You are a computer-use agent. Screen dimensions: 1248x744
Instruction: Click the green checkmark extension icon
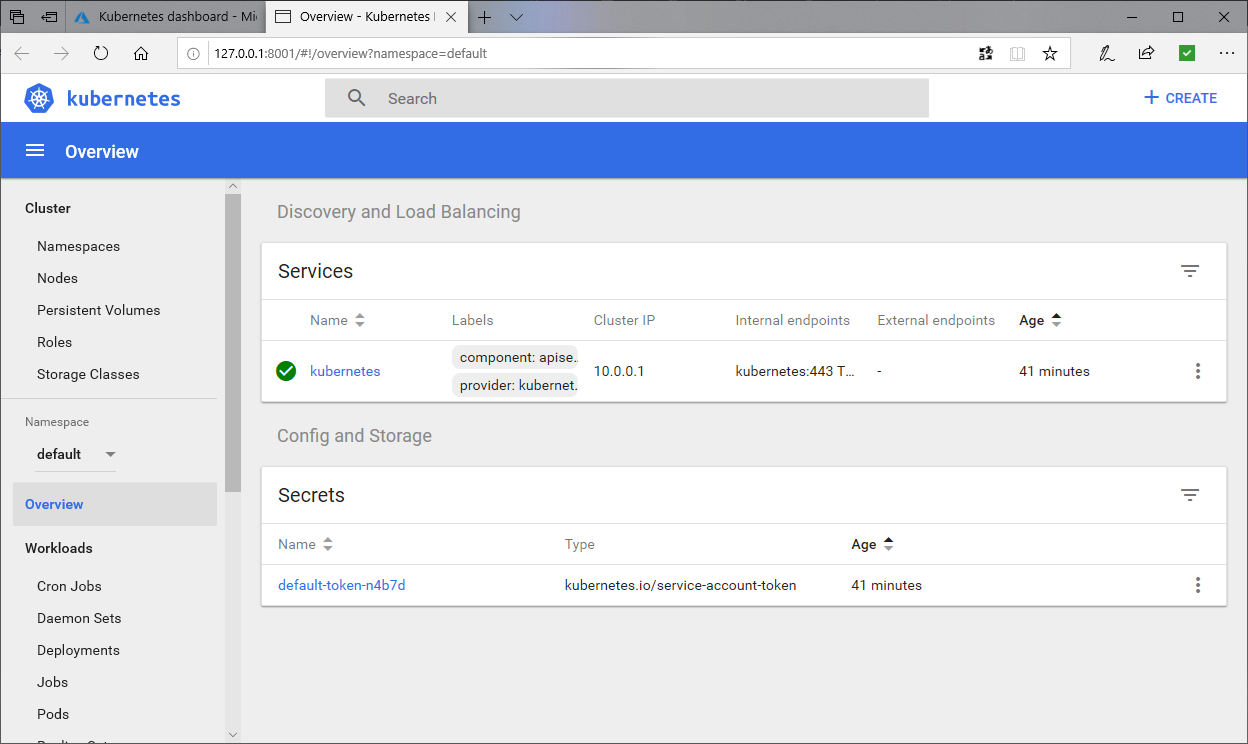[1187, 53]
